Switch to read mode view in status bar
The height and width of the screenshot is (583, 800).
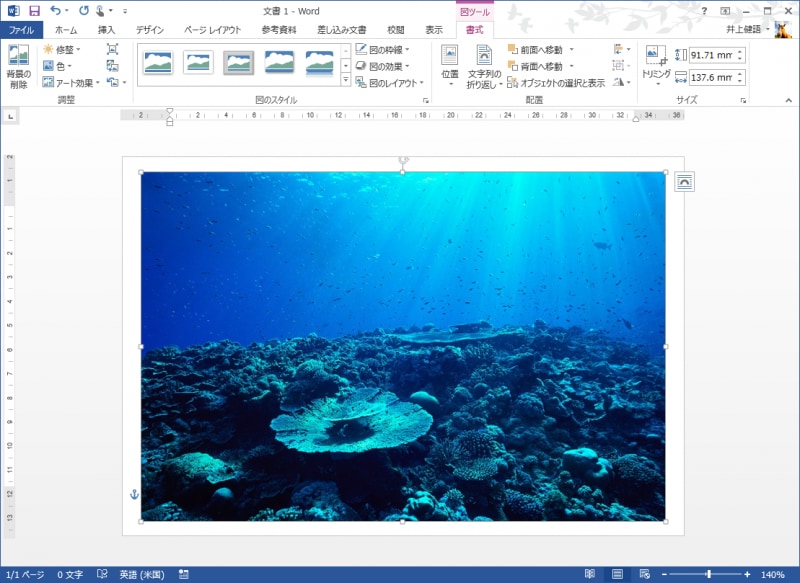590,574
